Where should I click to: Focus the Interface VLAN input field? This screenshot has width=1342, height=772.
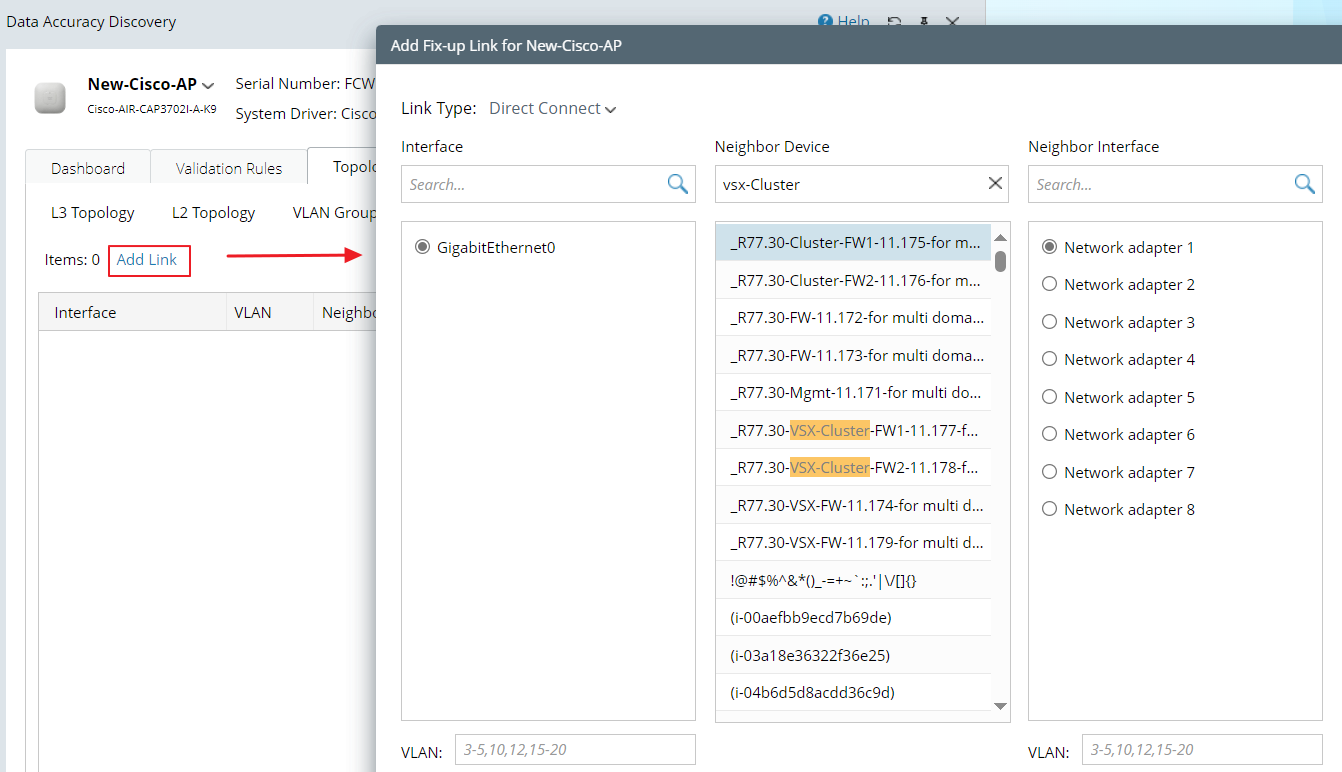click(575, 750)
